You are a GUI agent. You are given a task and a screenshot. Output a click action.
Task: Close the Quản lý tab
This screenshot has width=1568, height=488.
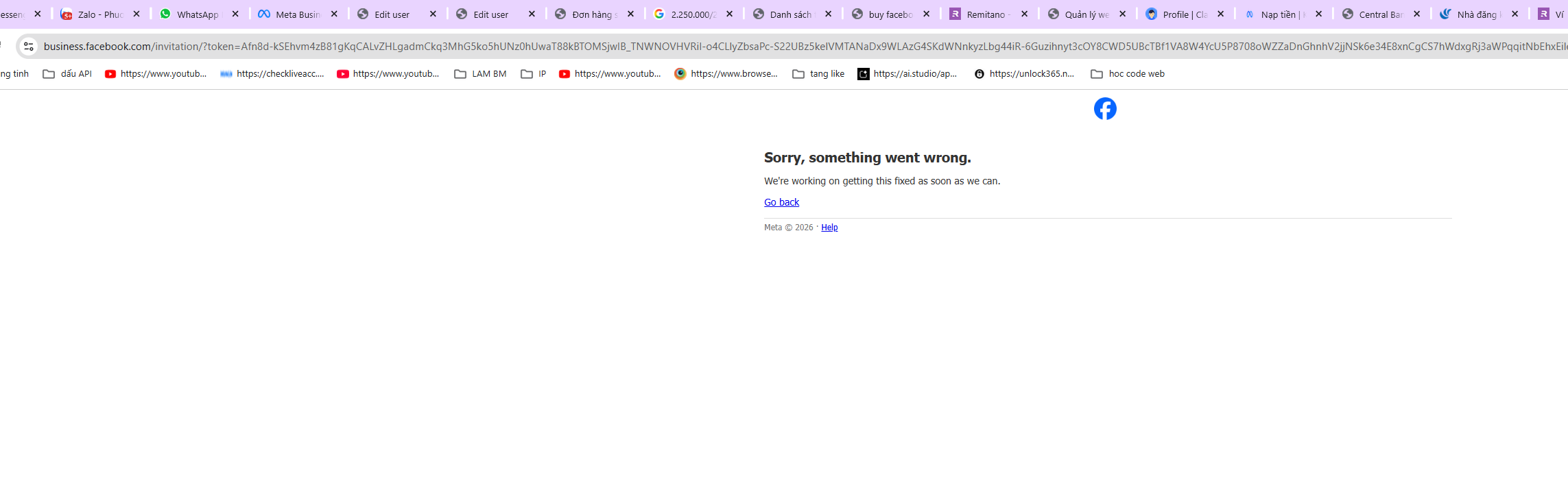click(x=1122, y=14)
